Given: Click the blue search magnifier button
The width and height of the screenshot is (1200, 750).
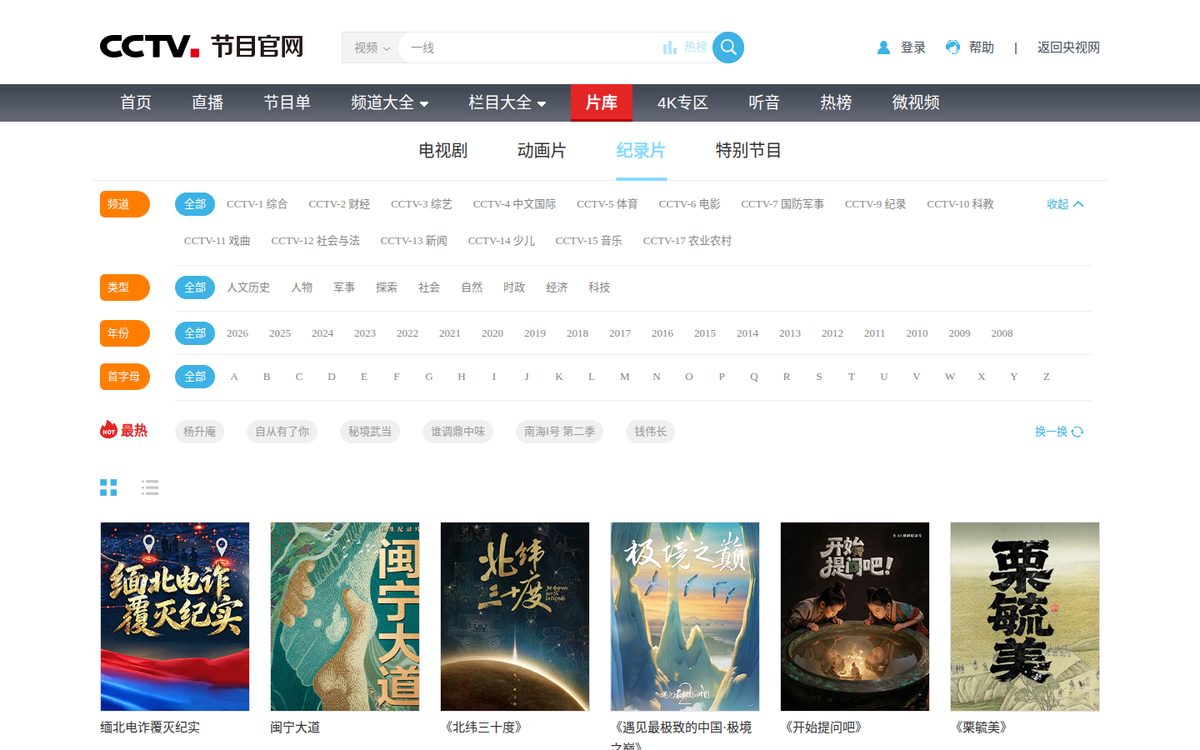Looking at the screenshot, I should pyautogui.click(x=728, y=47).
